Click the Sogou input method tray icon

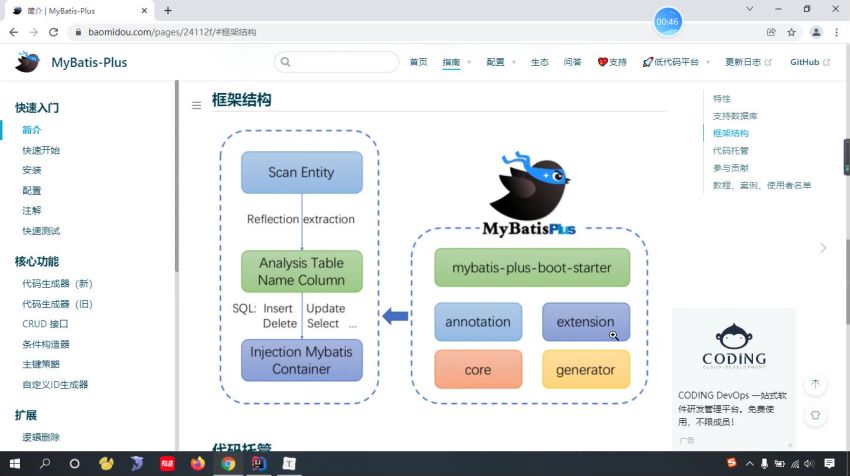[732, 462]
